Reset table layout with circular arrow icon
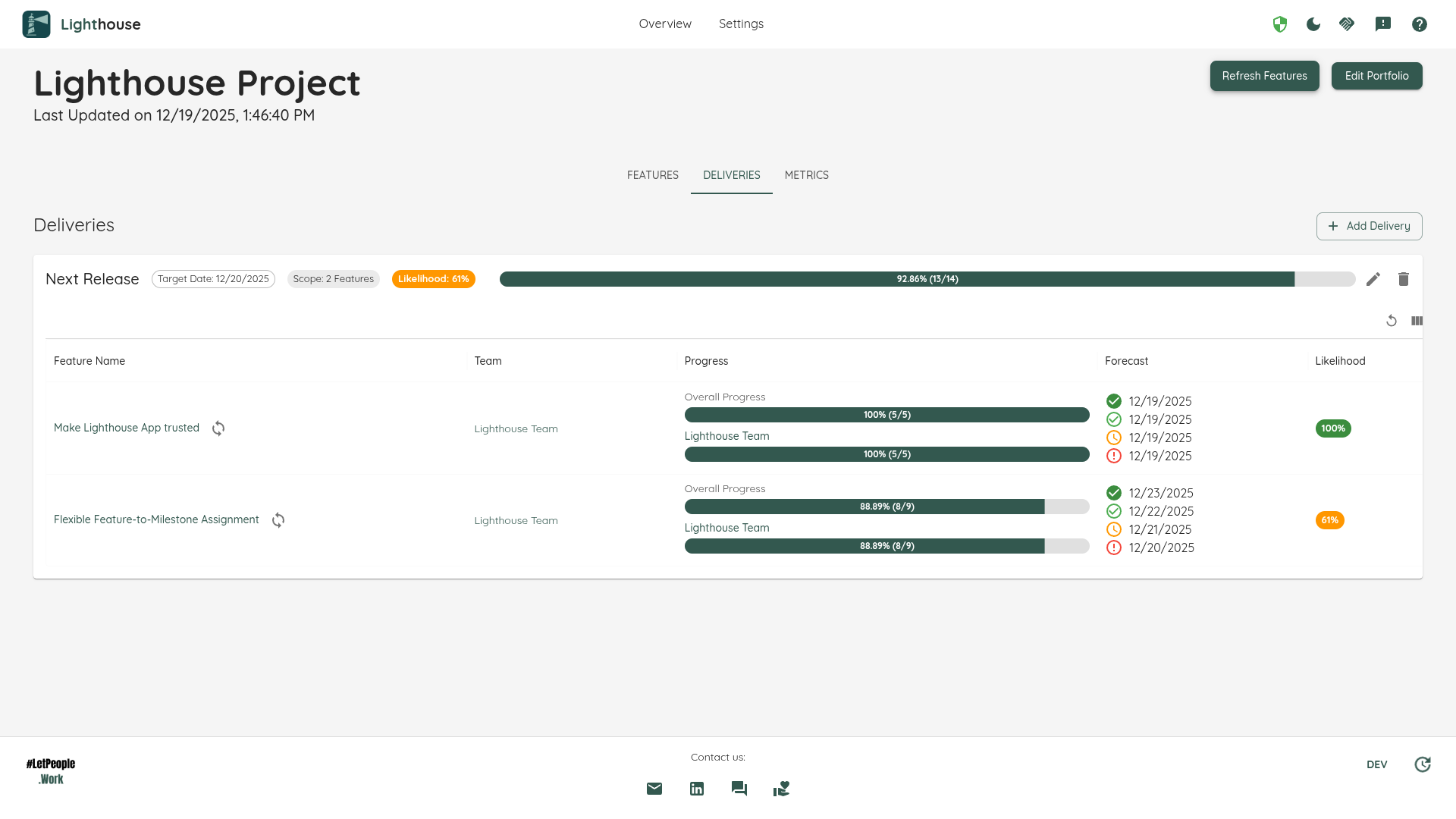The width and height of the screenshot is (1456, 819). tap(1392, 321)
